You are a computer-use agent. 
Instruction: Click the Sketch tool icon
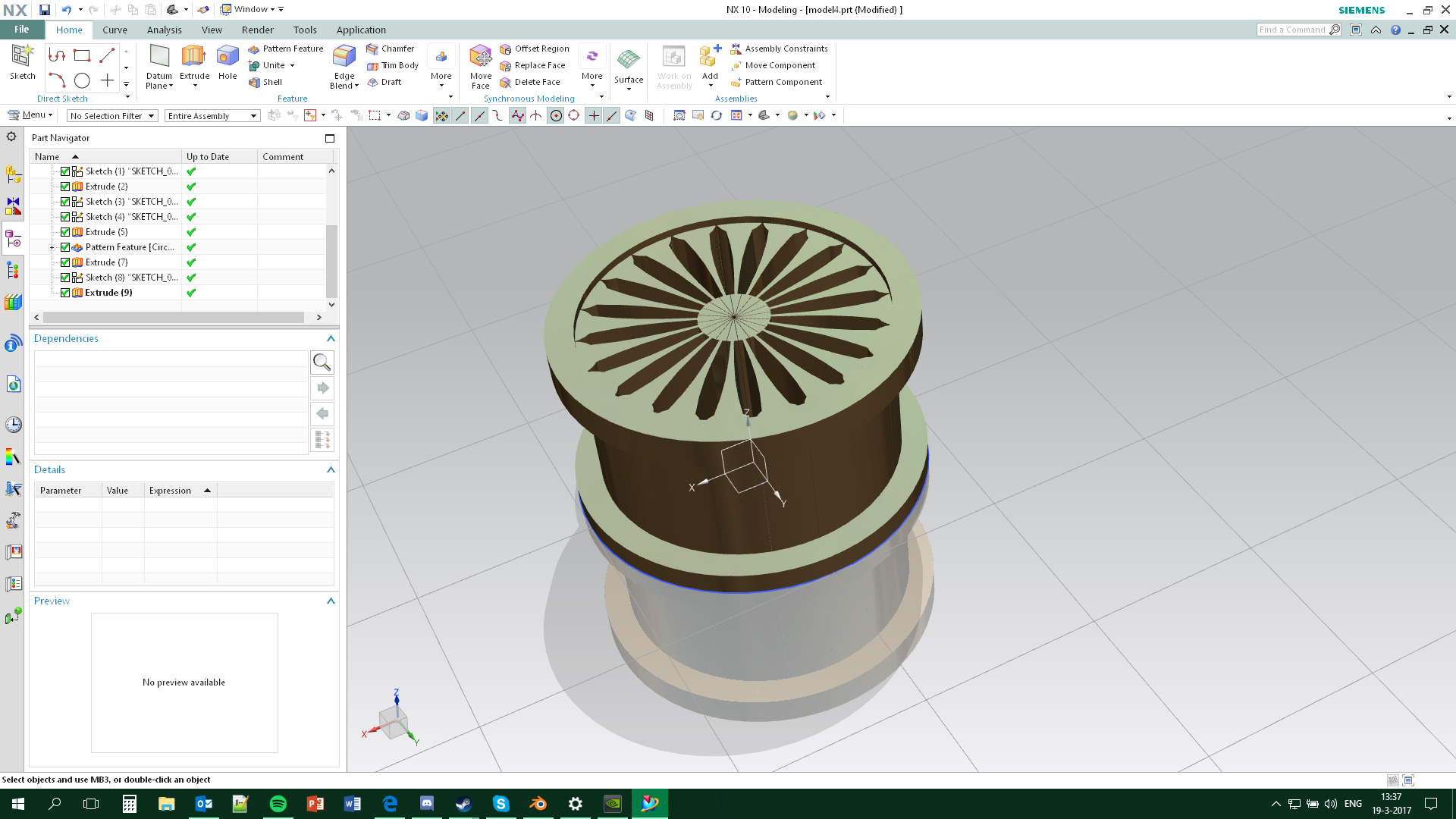click(x=22, y=57)
